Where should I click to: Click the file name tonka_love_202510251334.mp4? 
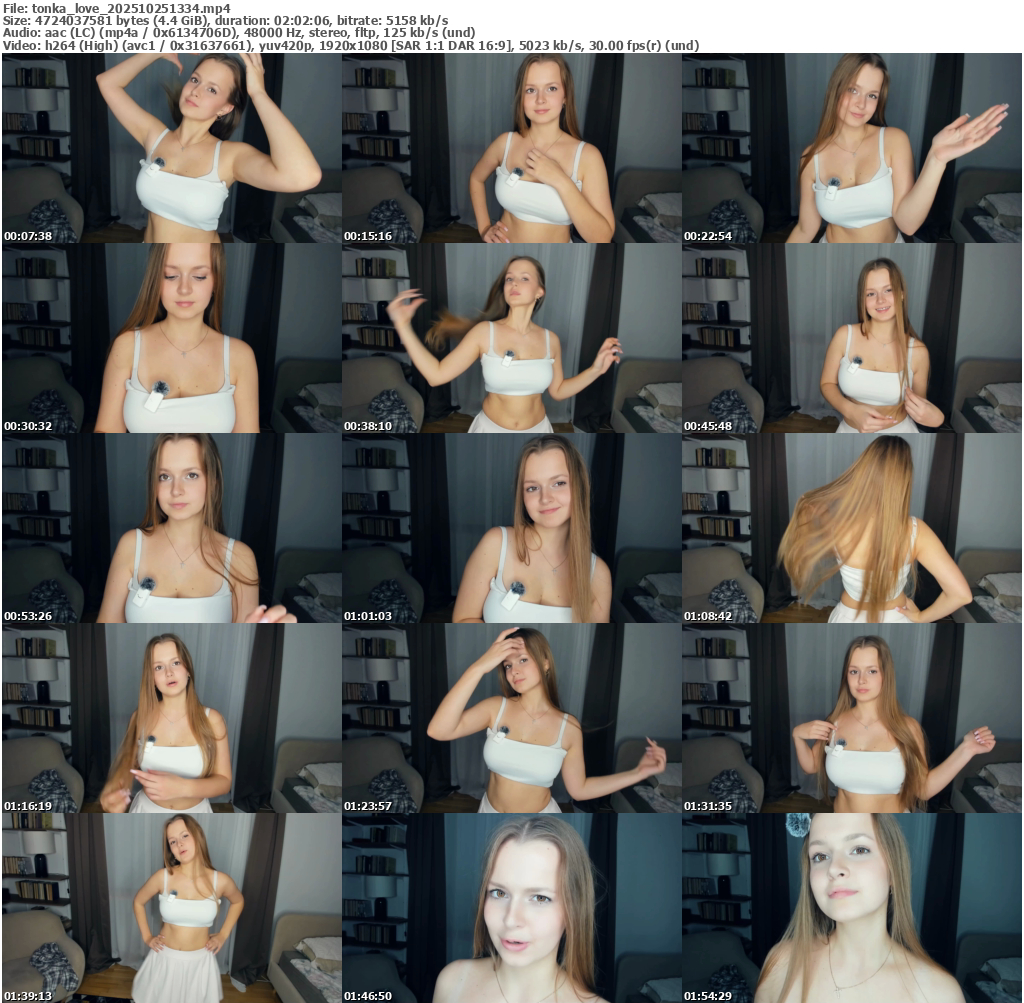coord(131,8)
